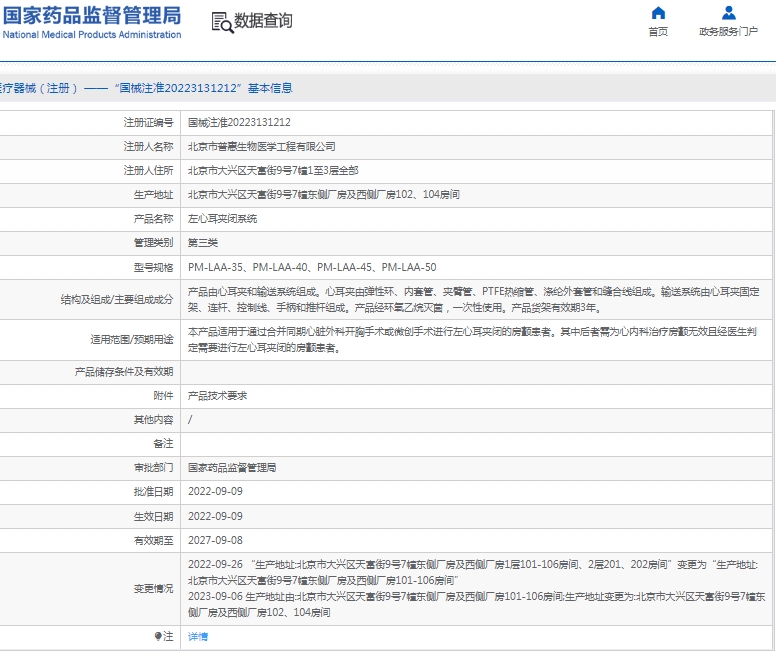776x656 pixels.
Task: Click the structure and composition description text
Action: pyautogui.click(x=474, y=300)
